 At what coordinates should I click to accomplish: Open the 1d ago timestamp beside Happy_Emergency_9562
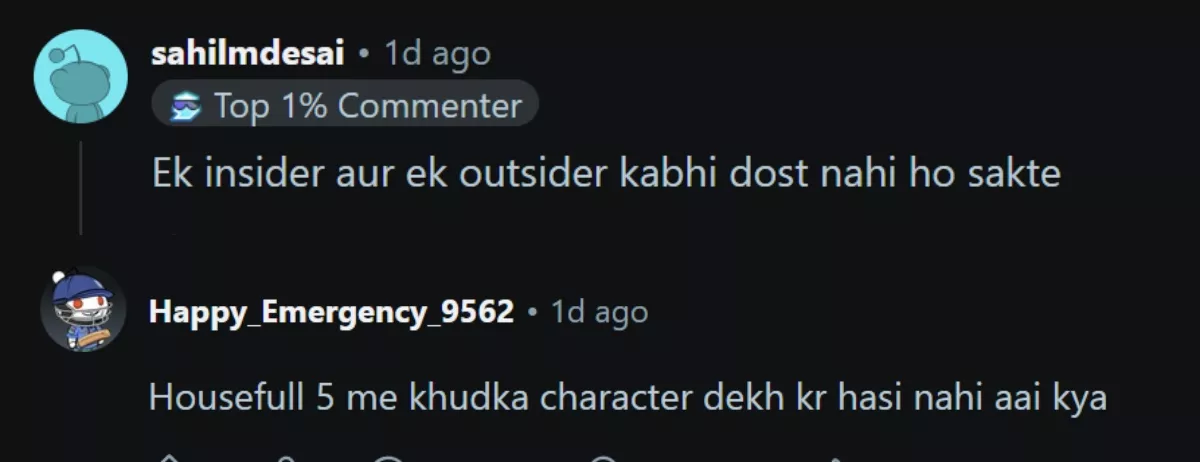pos(600,313)
